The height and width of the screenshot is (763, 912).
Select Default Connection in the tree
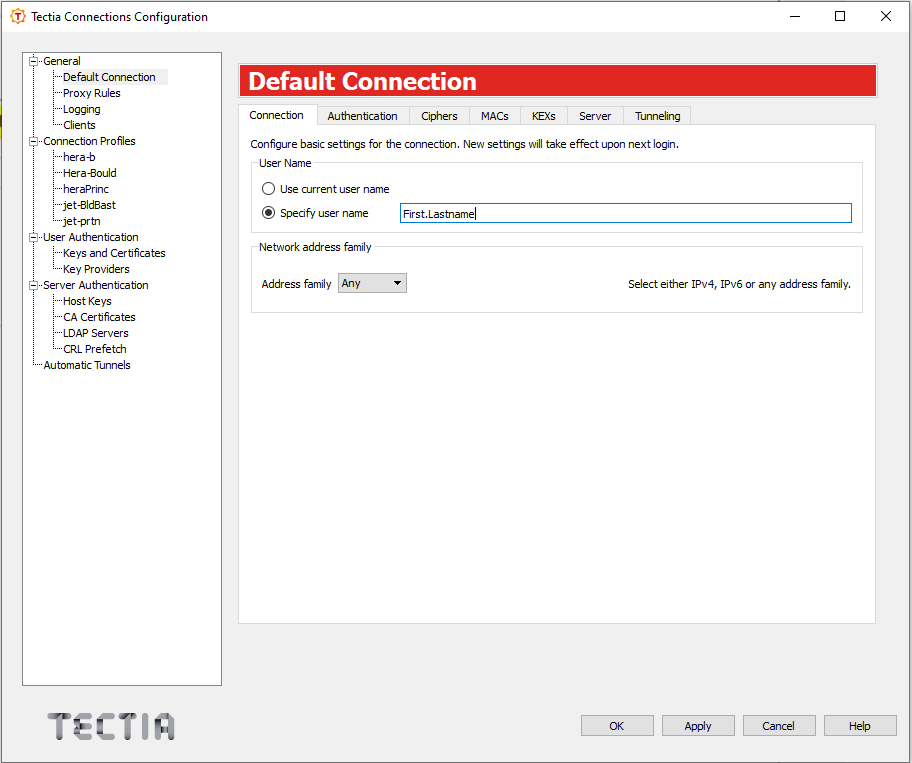tap(109, 77)
